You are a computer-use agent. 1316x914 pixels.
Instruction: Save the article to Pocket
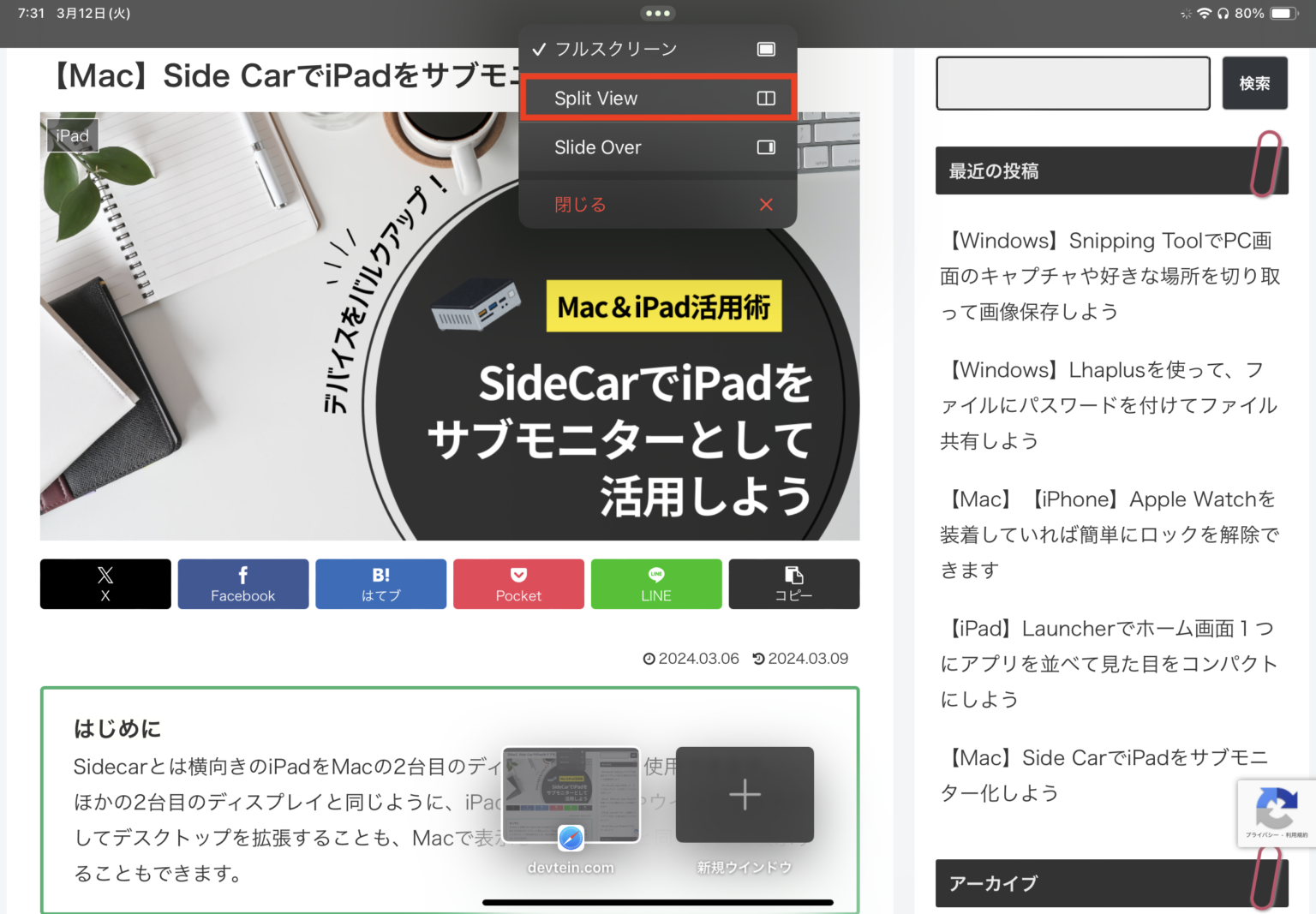pos(517,583)
